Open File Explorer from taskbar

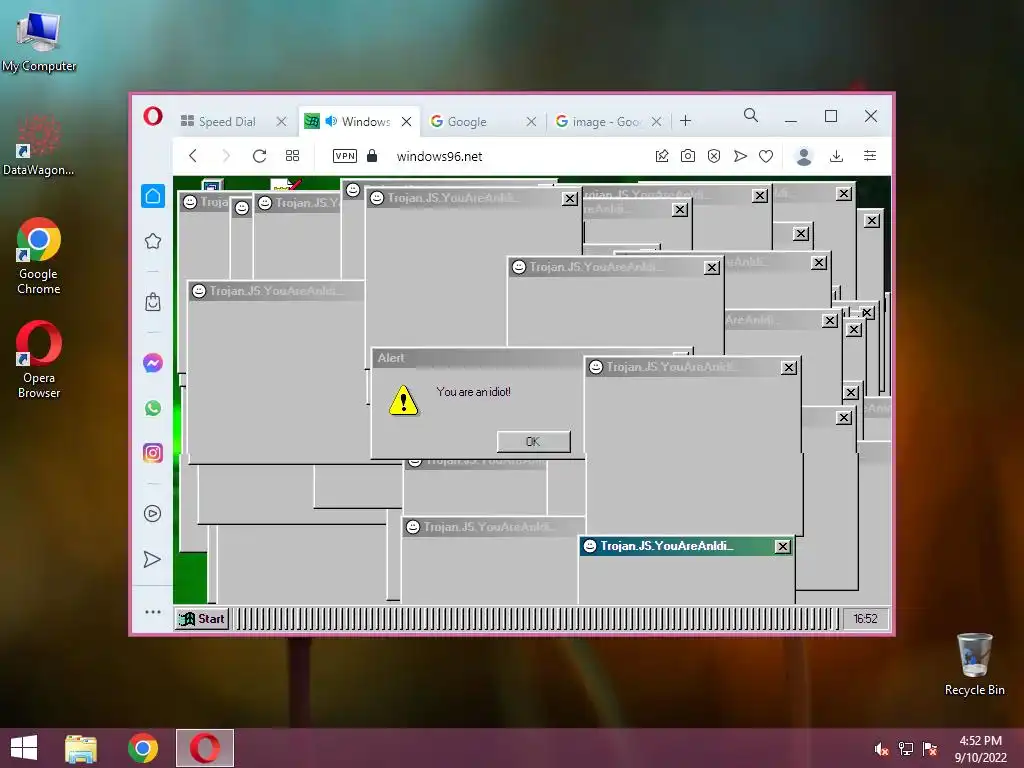tap(81, 748)
